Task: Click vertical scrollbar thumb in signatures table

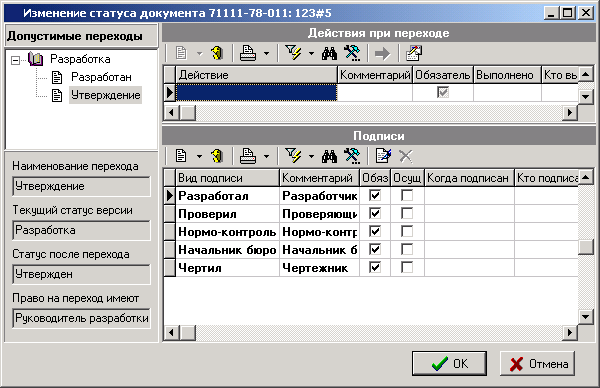Action: [x=585, y=247]
